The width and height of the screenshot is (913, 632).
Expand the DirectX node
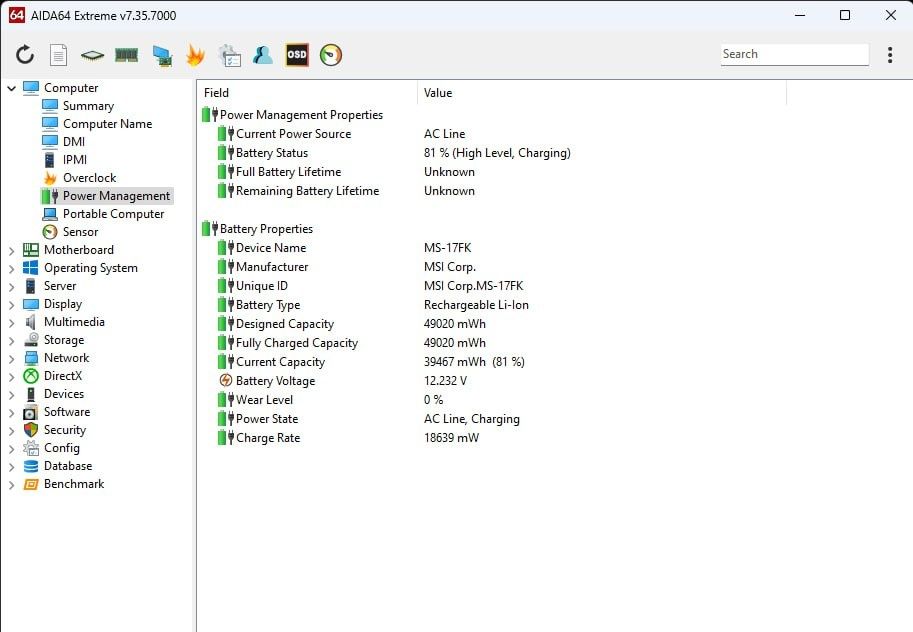(x=11, y=377)
